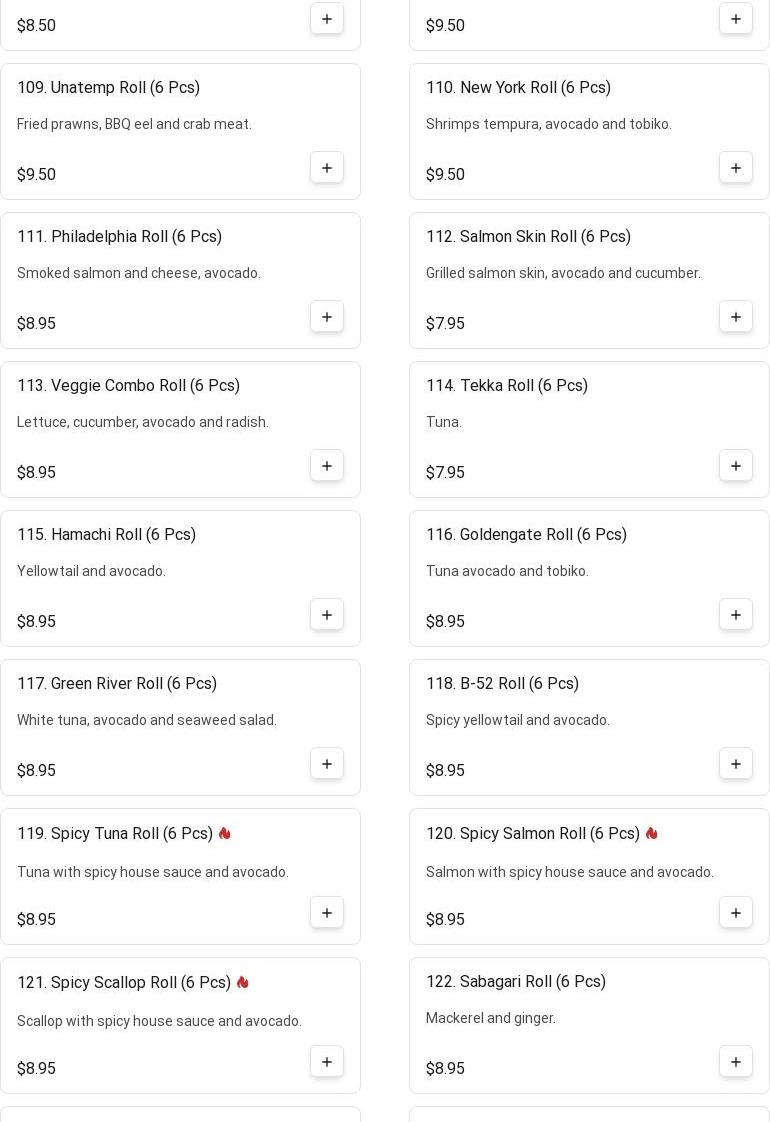Add Tekka Roll to cart
Viewport: 770px width, 1122px height.
(736, 466)
